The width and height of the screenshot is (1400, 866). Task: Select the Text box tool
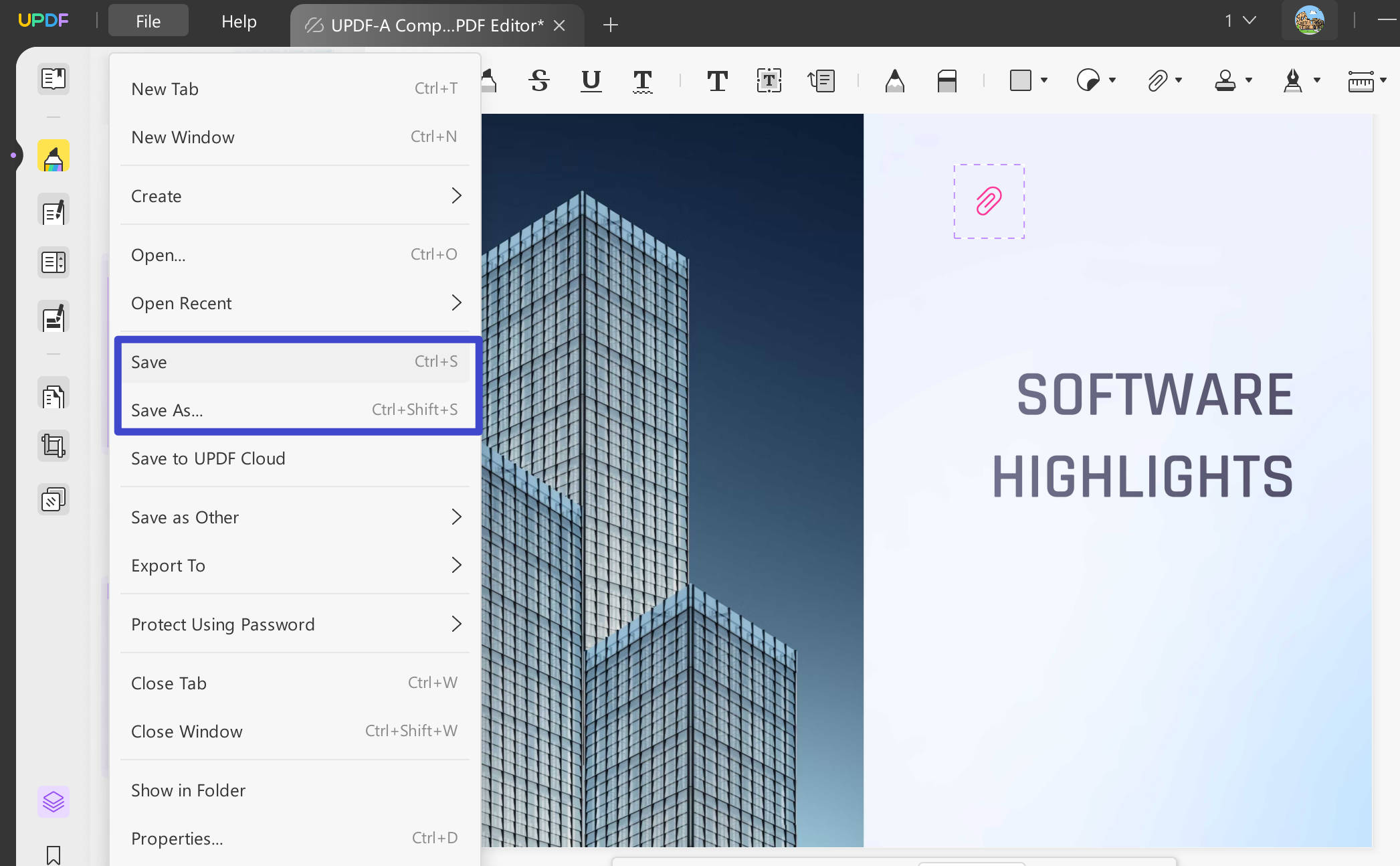pyautogui.click(x=769, y=80)
